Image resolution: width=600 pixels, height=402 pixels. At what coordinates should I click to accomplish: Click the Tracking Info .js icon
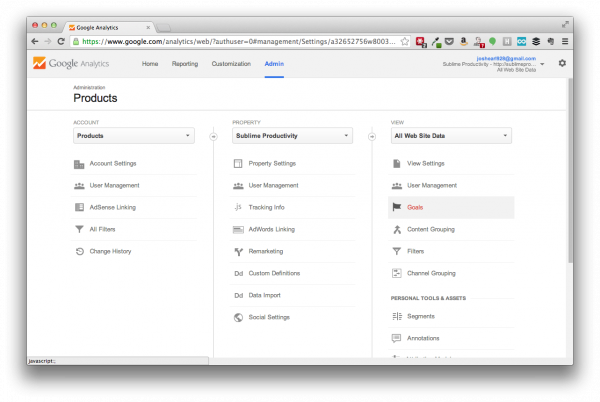click(x=238, y=207)
